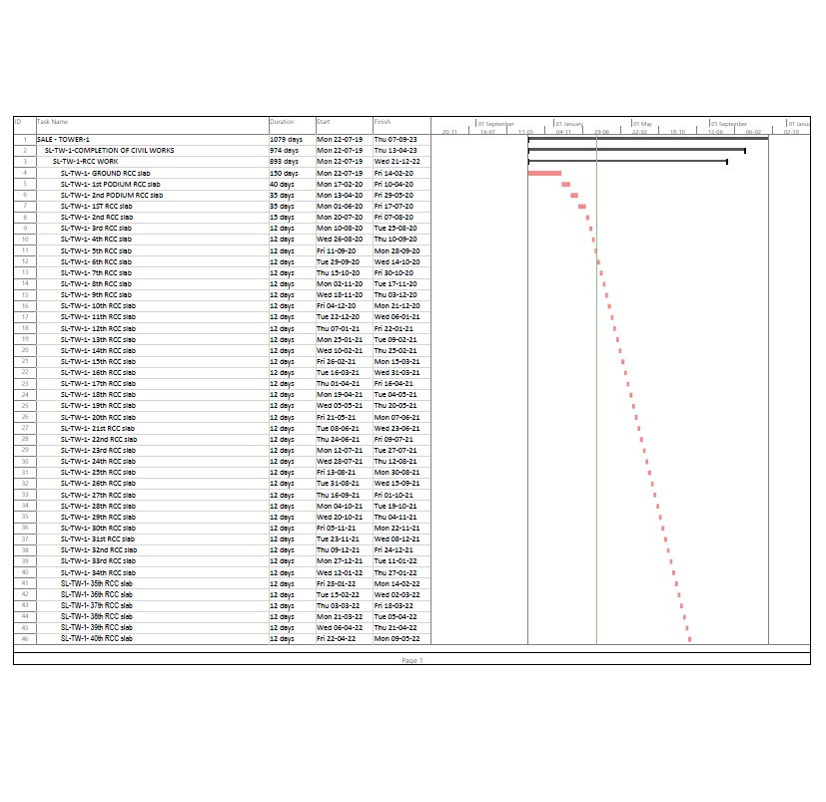Select the SALE - TOWER-1 summary task
Viewport: 826px width, 802px height.
coord(63,140)
